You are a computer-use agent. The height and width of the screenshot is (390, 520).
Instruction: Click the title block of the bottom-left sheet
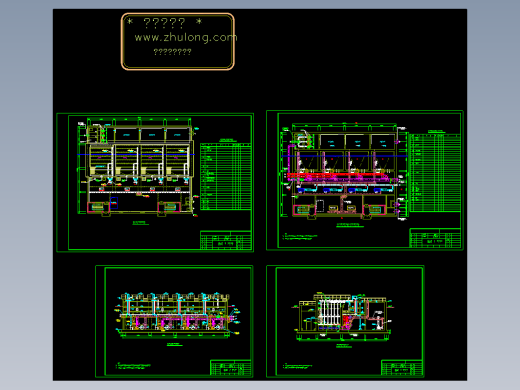pos(231,368)
